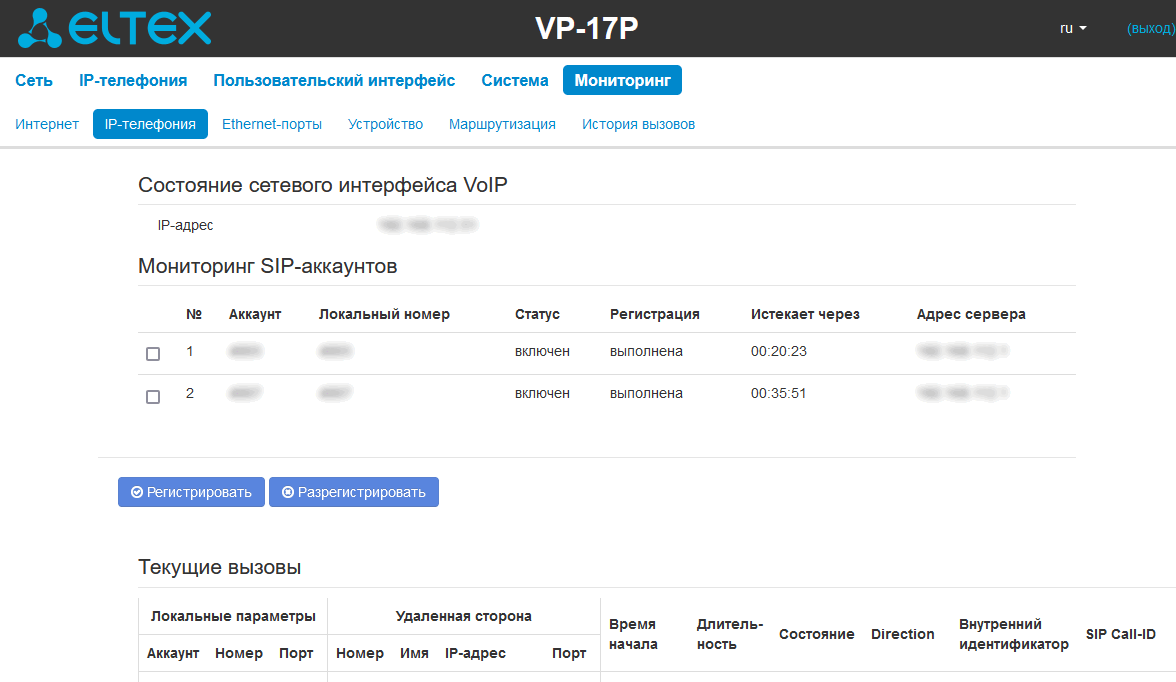Switch to the Ethernet-порты tab
The width and height of the screenshot is (1176, 682).
[272, 124]
